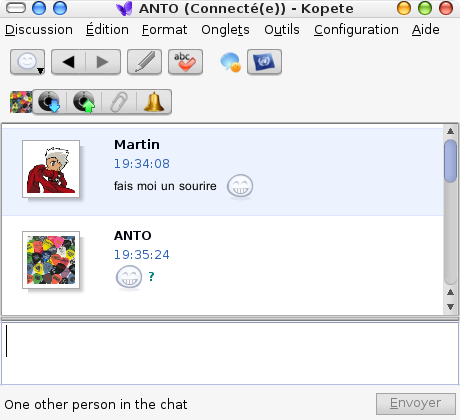Click the Envoyer send button
Image resolution: width=460 pixels, height=420 pixels.
point(416,404)
